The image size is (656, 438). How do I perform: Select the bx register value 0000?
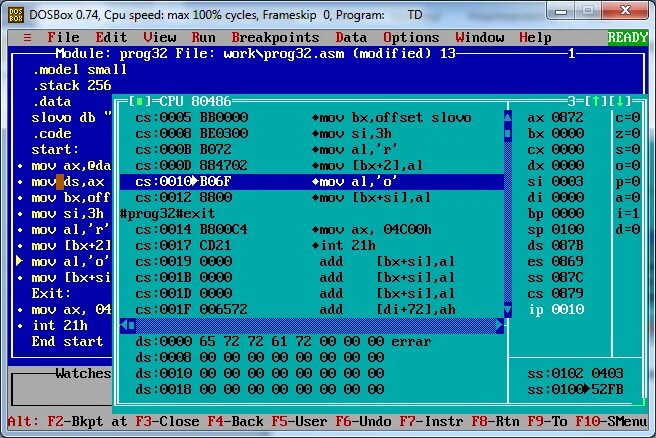pyautogui.click(x=567, y=133)
